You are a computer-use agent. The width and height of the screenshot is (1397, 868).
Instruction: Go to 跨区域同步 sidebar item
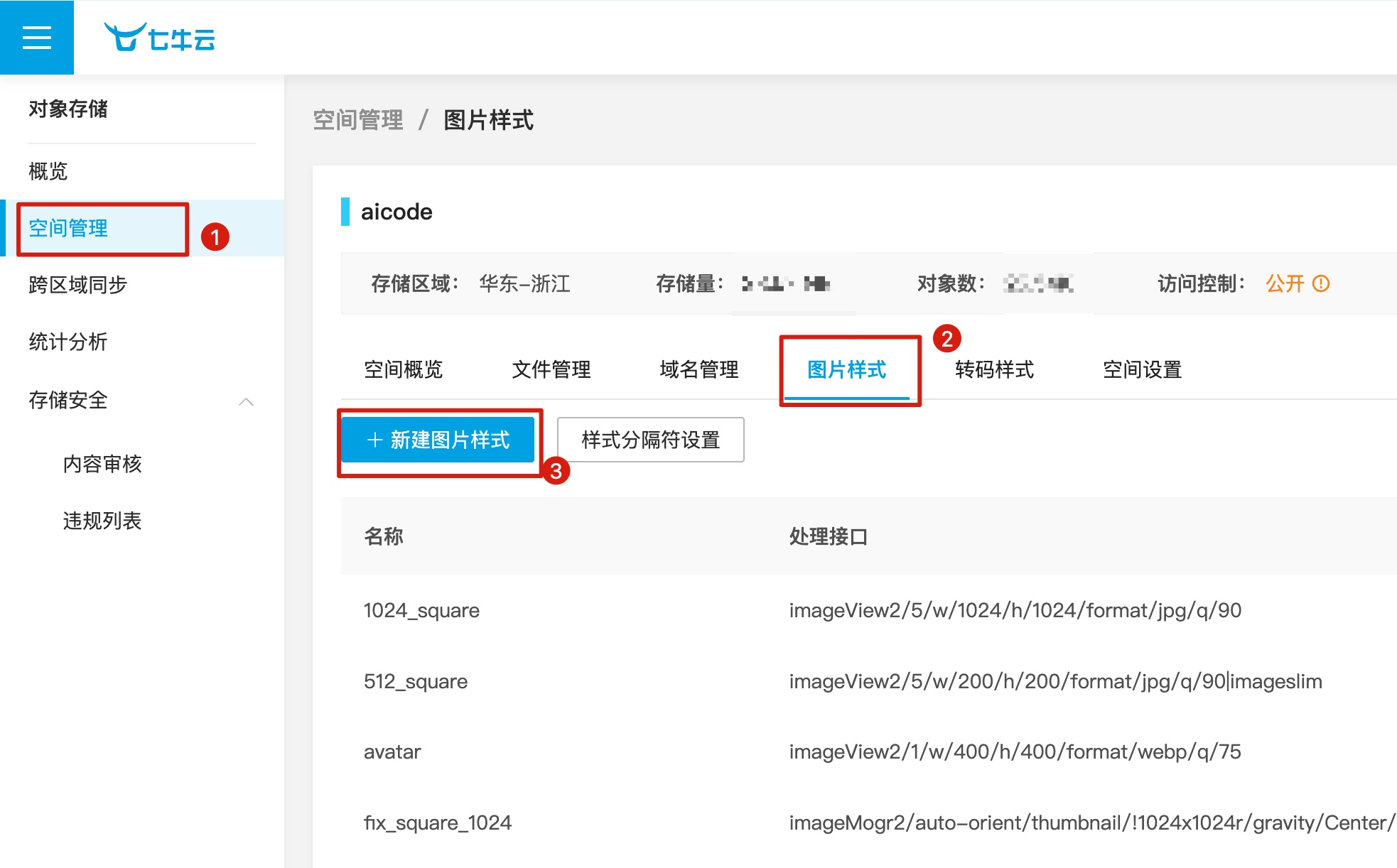[x=77, y=285]
